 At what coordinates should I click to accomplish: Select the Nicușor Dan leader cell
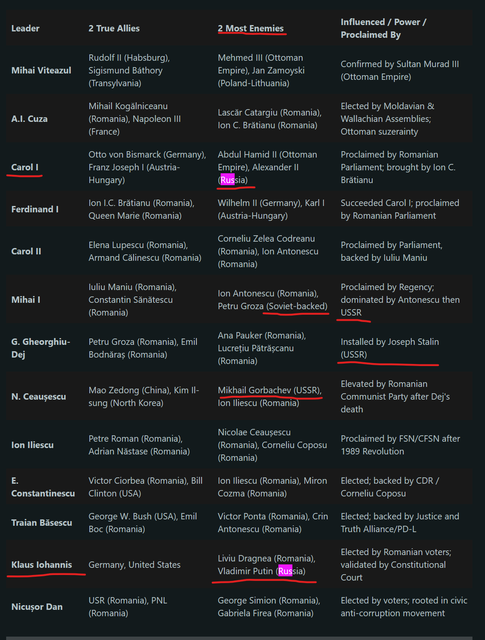pyautogui.click(x=37, y=607)
